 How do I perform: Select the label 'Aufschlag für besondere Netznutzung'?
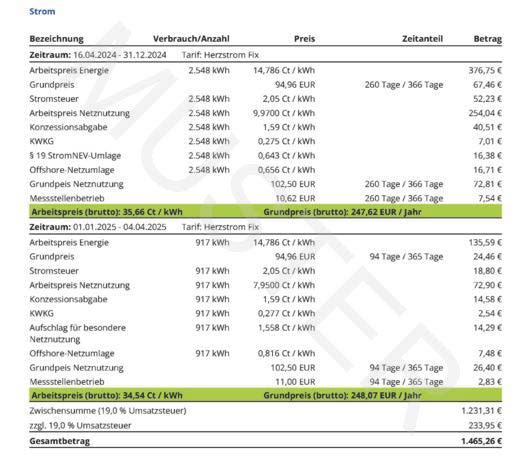[x=77, y=334]
